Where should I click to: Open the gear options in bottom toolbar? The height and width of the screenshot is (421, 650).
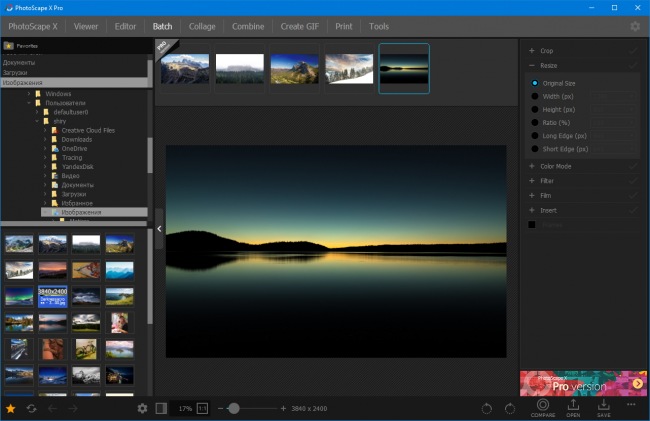pyautogui.click(x=142, y=409)
